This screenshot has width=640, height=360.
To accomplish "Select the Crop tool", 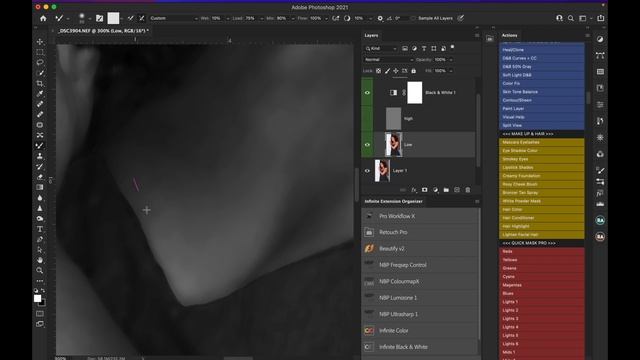I will (x=40, y=83).
